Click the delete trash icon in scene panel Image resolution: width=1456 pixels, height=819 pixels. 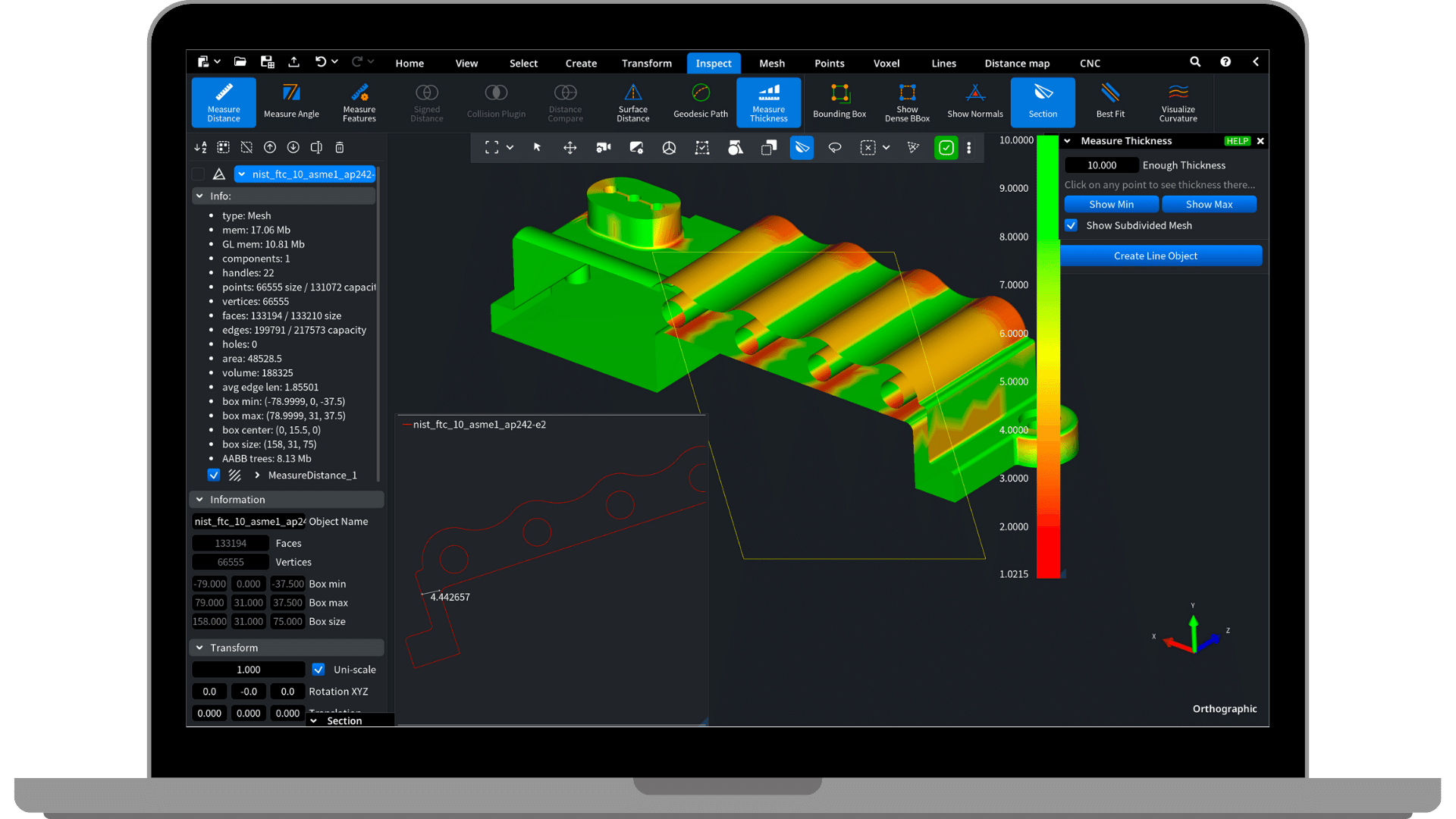pyautogui.click(x=340, y=147)
